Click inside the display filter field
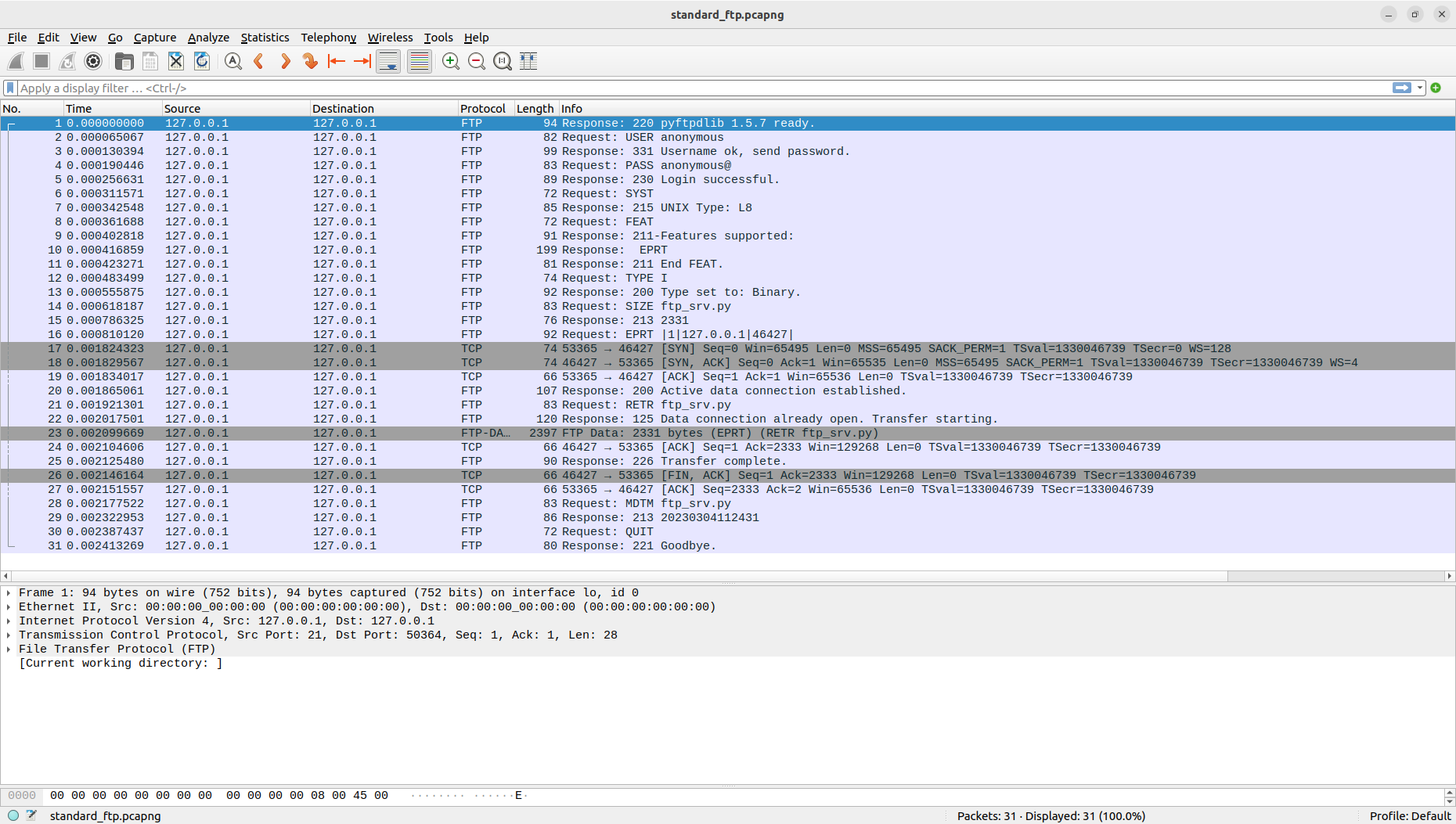Viewport: 1456px width, 824px height. click(x=705, y=88)
